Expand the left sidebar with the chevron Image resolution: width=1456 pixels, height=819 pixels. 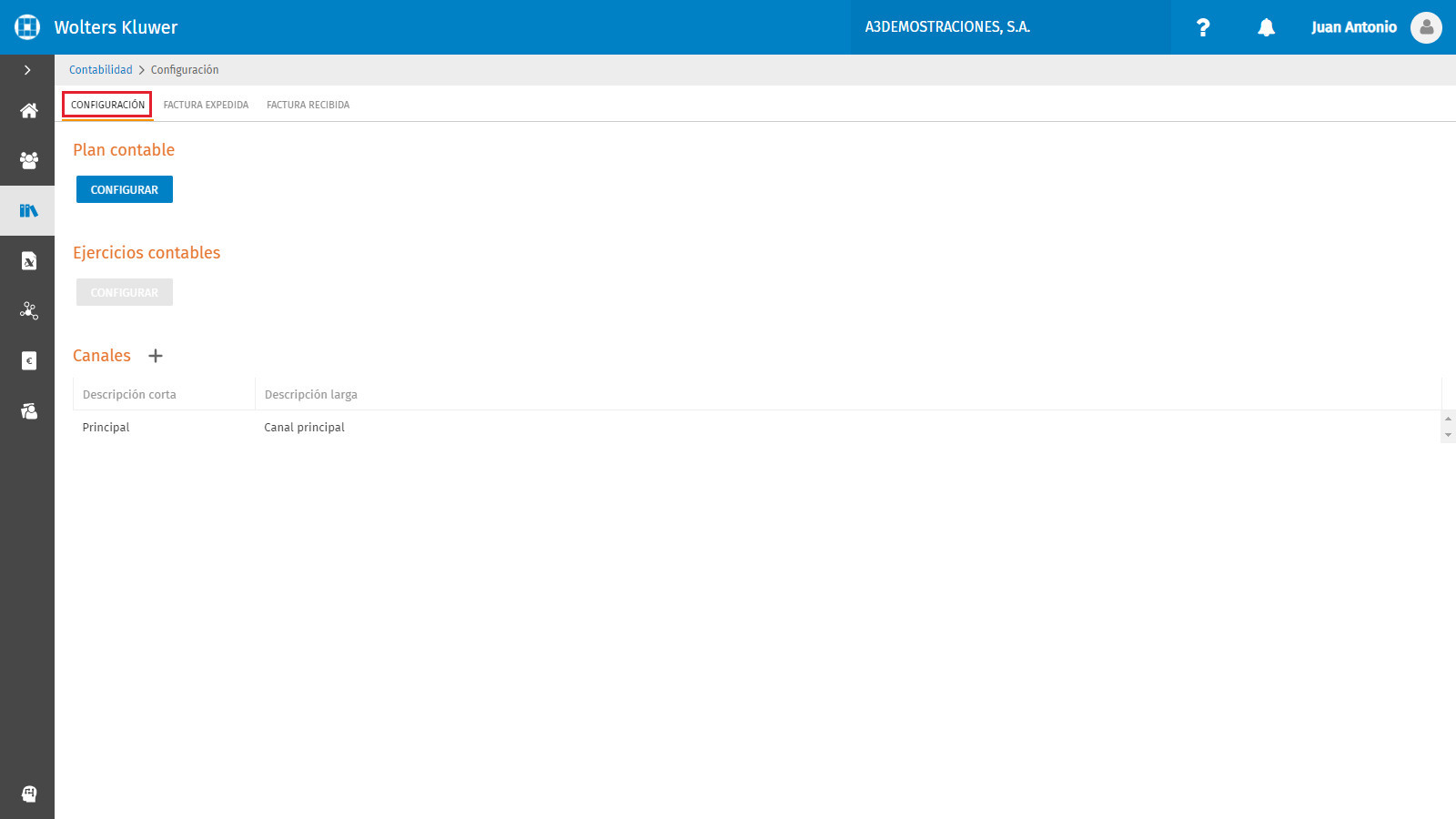point(27,70)
